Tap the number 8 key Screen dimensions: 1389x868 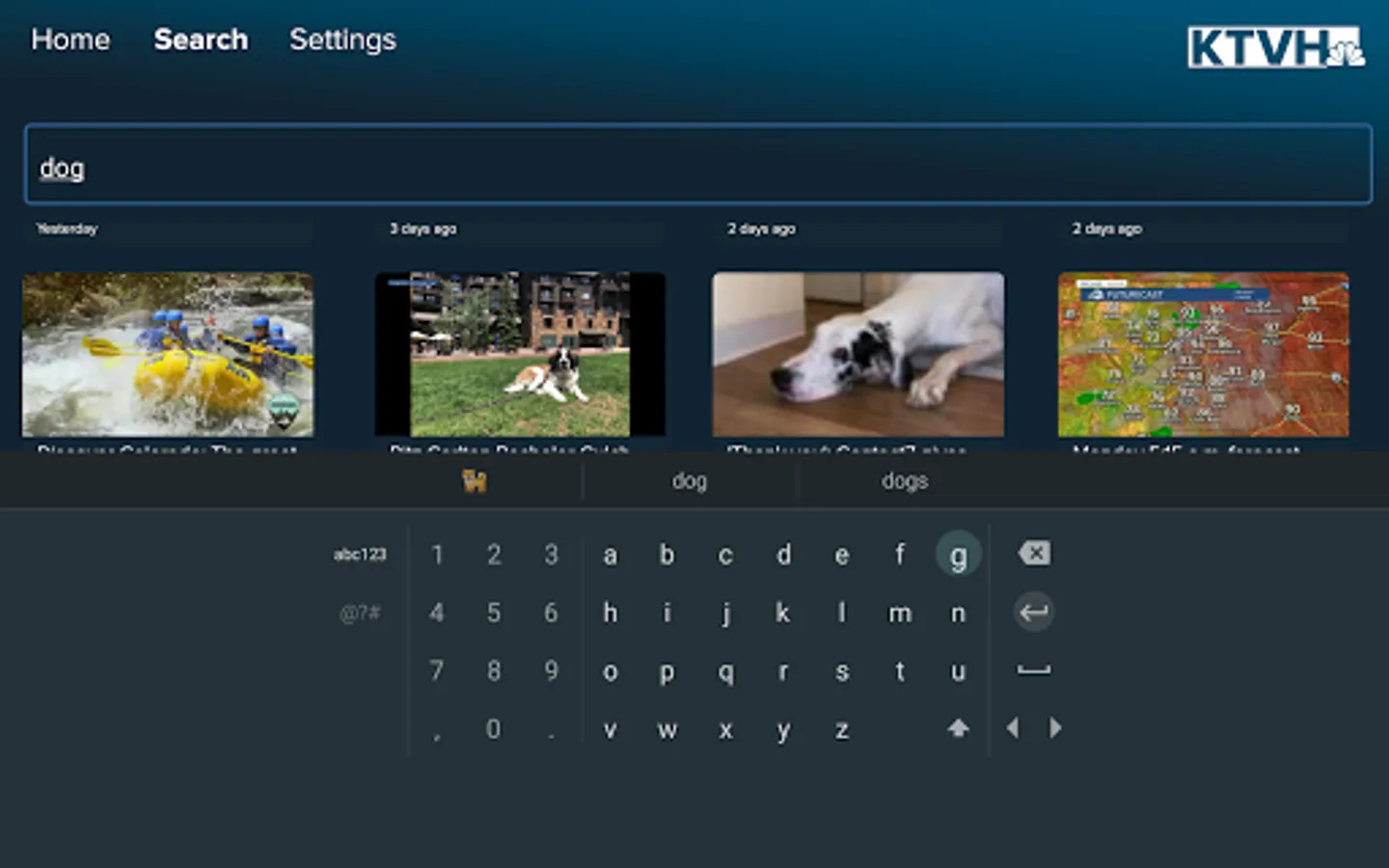(x=494, y=670)
